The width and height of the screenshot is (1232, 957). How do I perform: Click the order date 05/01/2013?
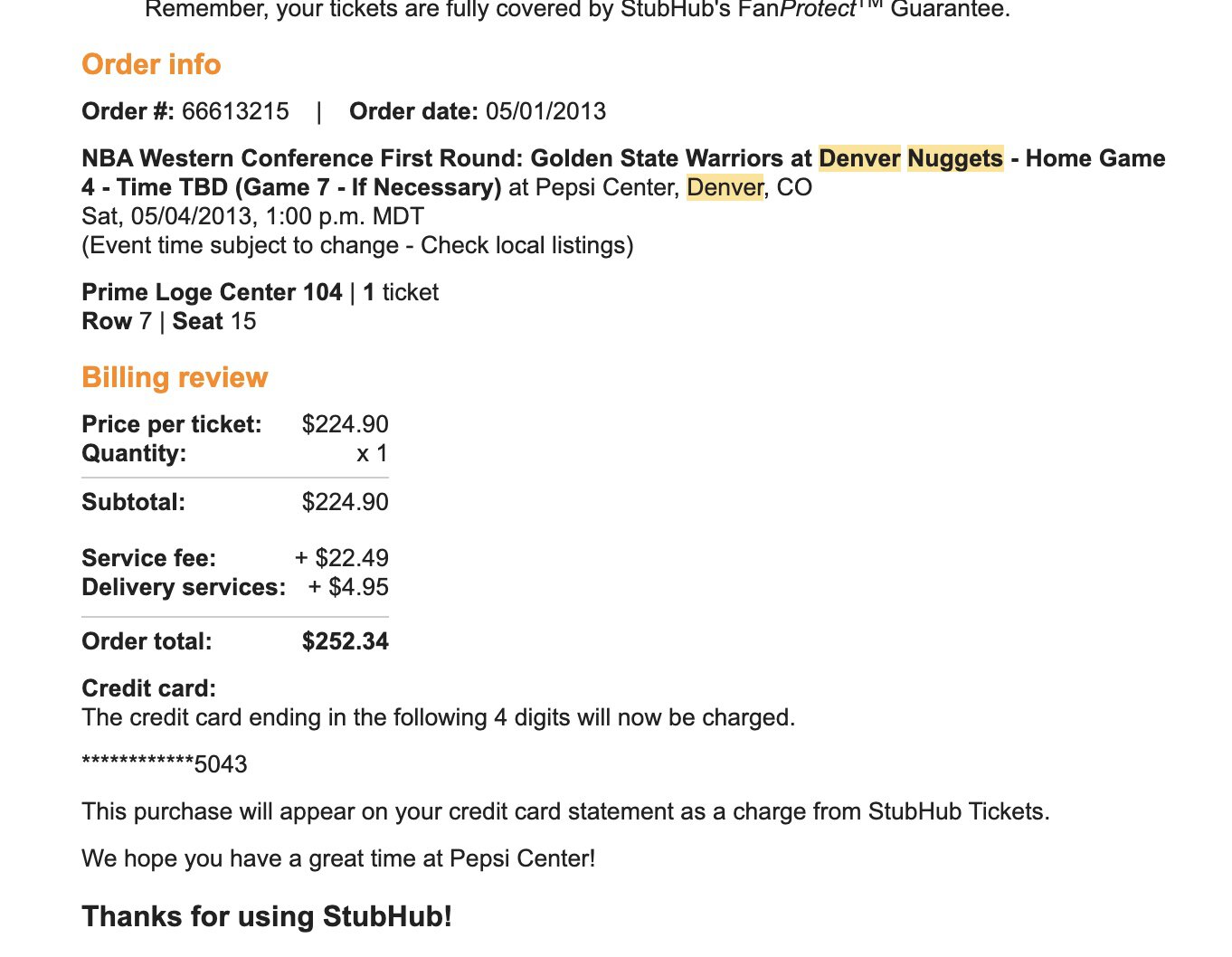click(545, 111)
